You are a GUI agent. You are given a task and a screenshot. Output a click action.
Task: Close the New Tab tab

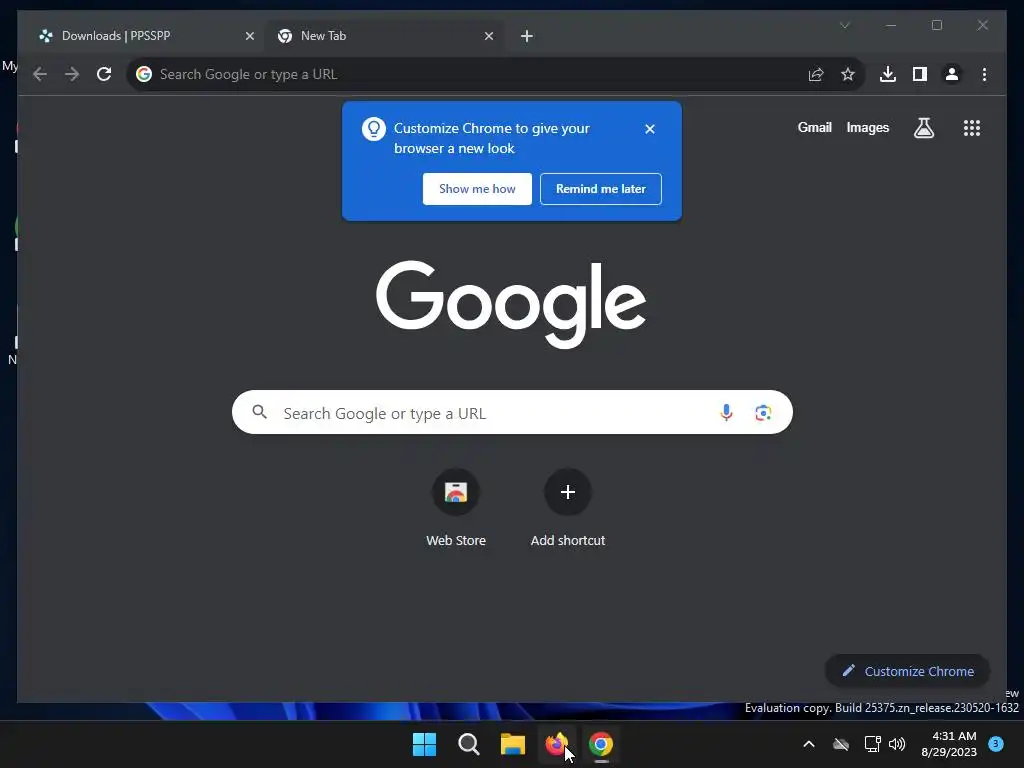pos(488,36)
